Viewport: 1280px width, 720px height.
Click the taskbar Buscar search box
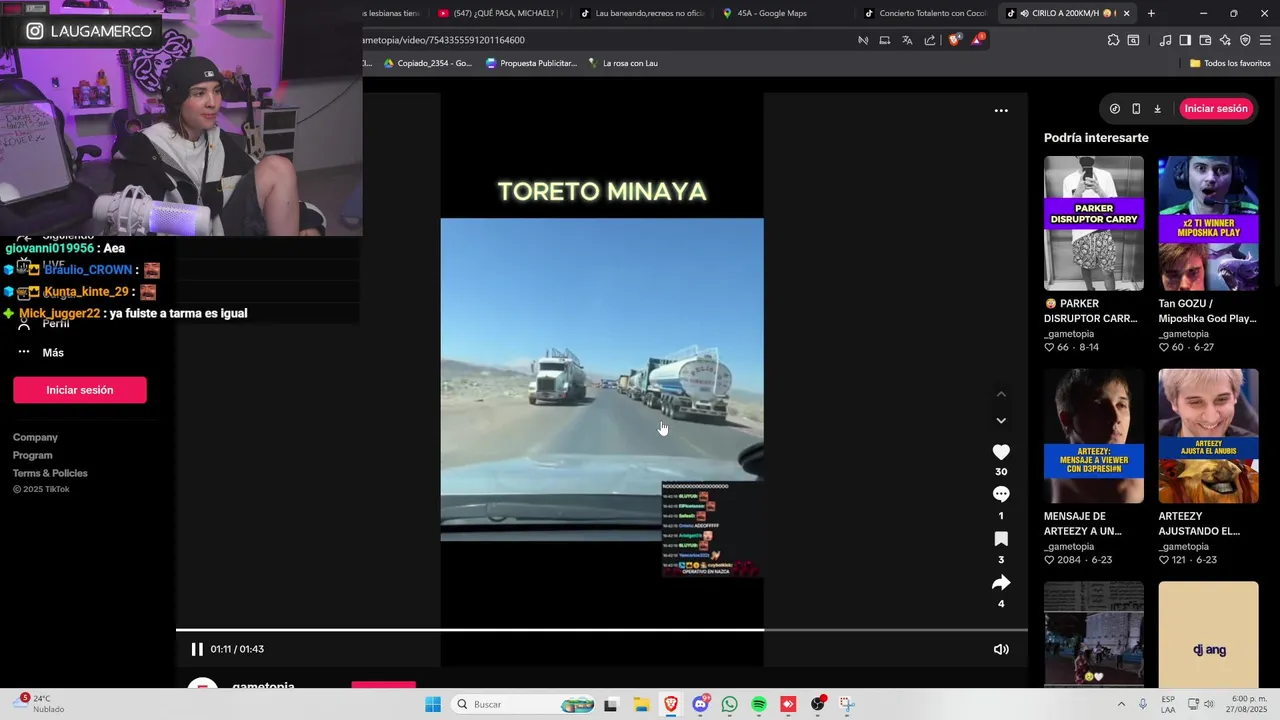[525, 704]
